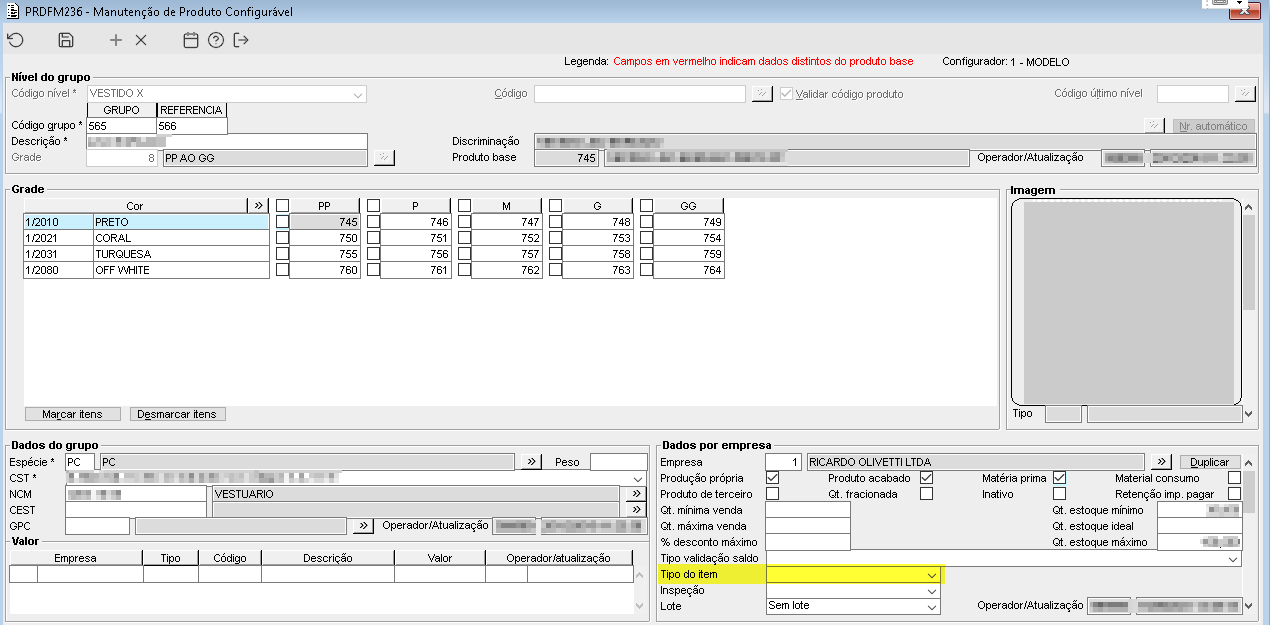Viewport: 1270px width, 625px height.
Task: Expand the CST dropdown
Action: pyautogui.click(x=637, y=478)
